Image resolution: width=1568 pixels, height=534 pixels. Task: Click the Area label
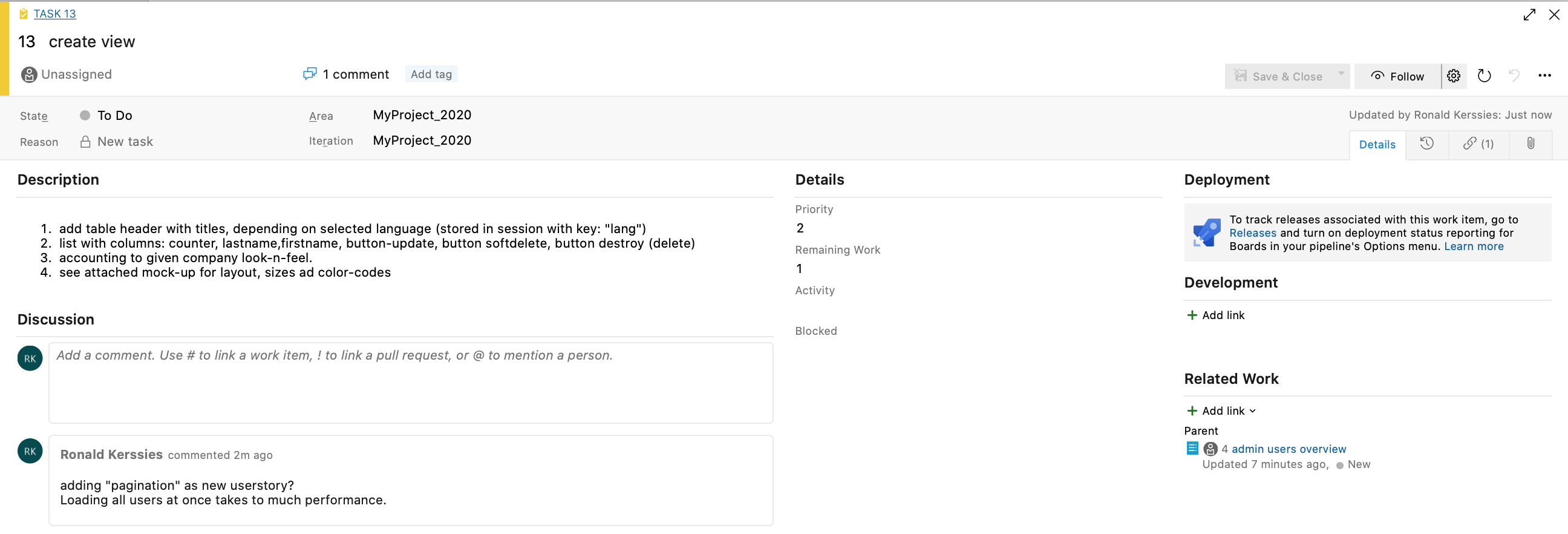(x=321, y=116)
